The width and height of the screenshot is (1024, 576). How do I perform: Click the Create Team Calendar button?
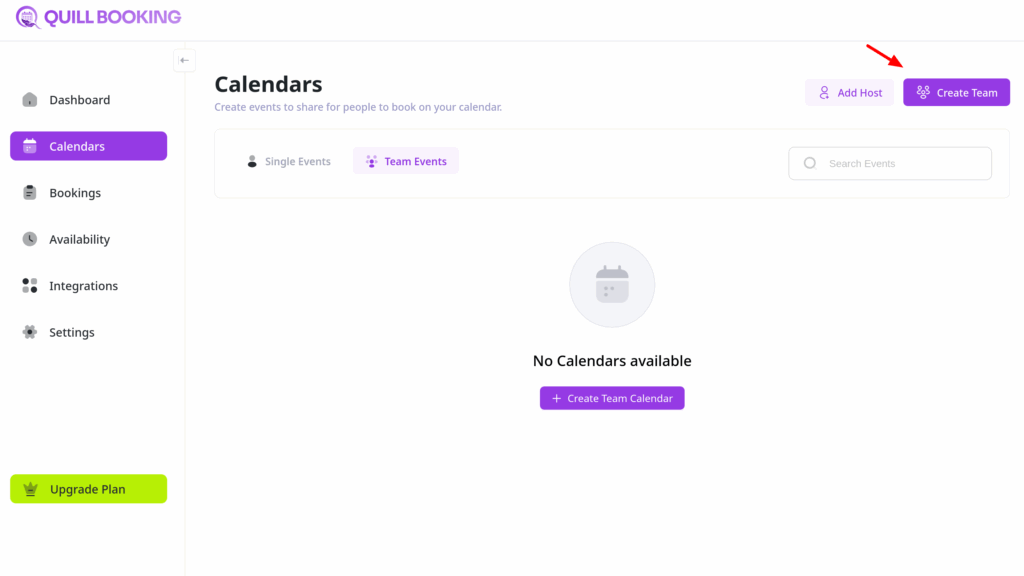612,398
